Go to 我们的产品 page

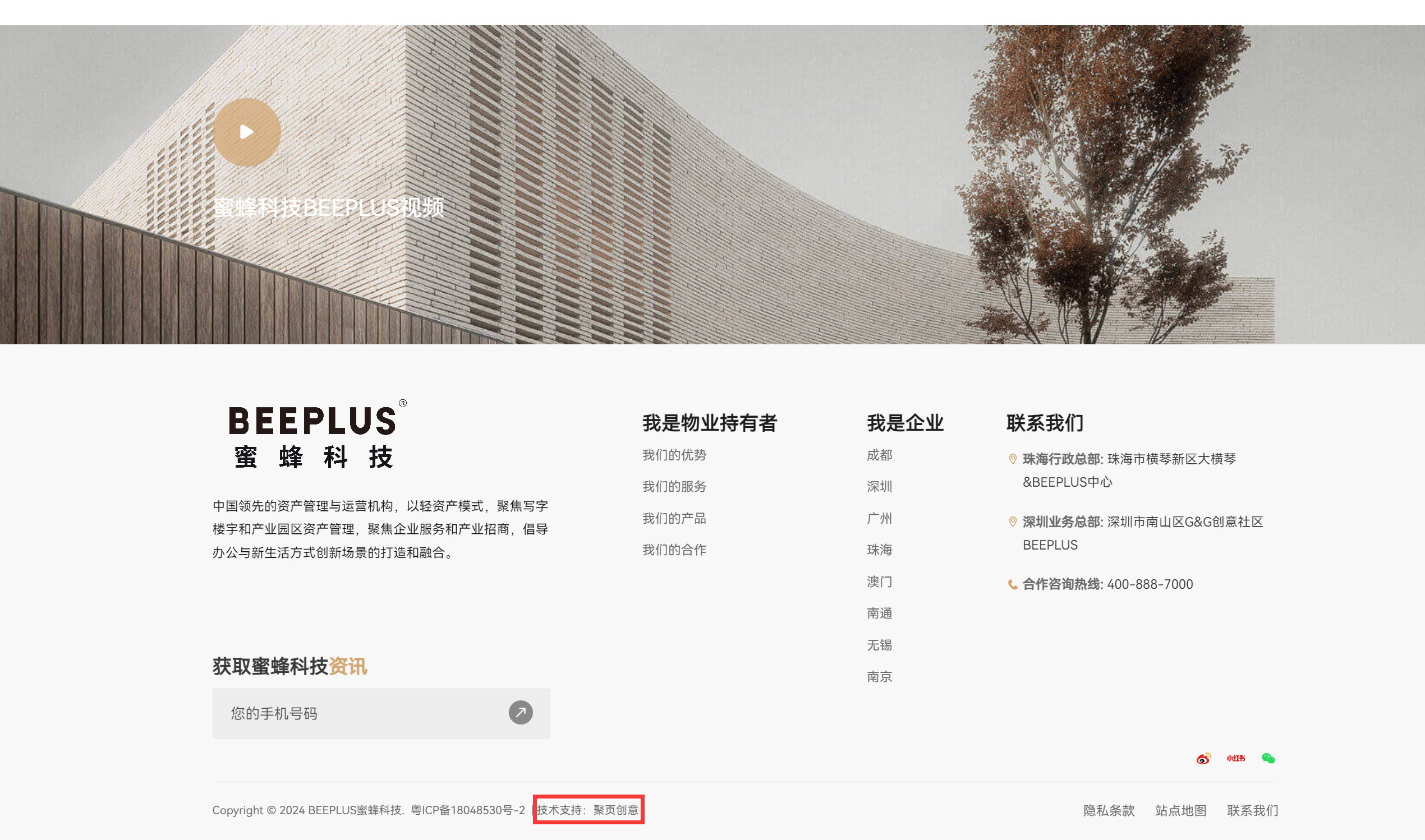674,518
